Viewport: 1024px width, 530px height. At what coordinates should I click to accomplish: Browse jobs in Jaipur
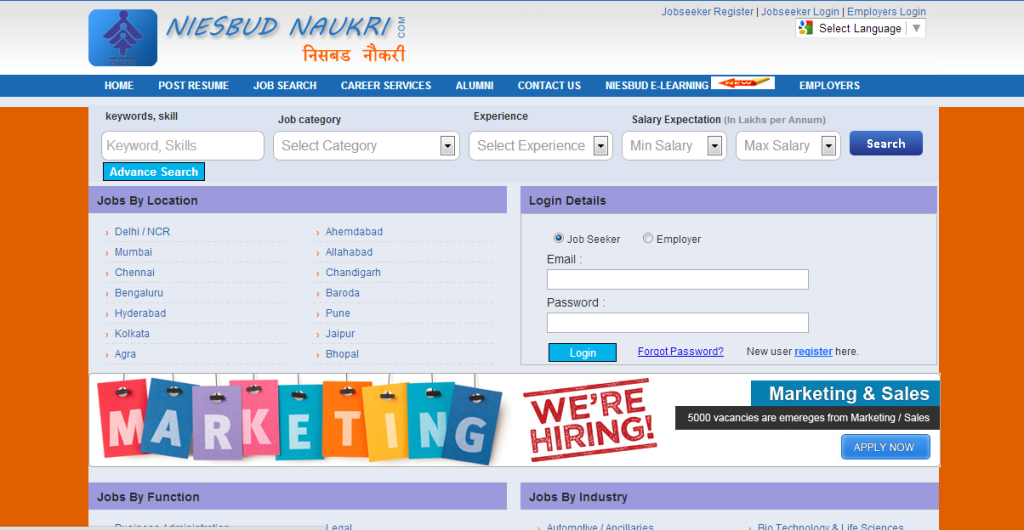click(340, 334)
